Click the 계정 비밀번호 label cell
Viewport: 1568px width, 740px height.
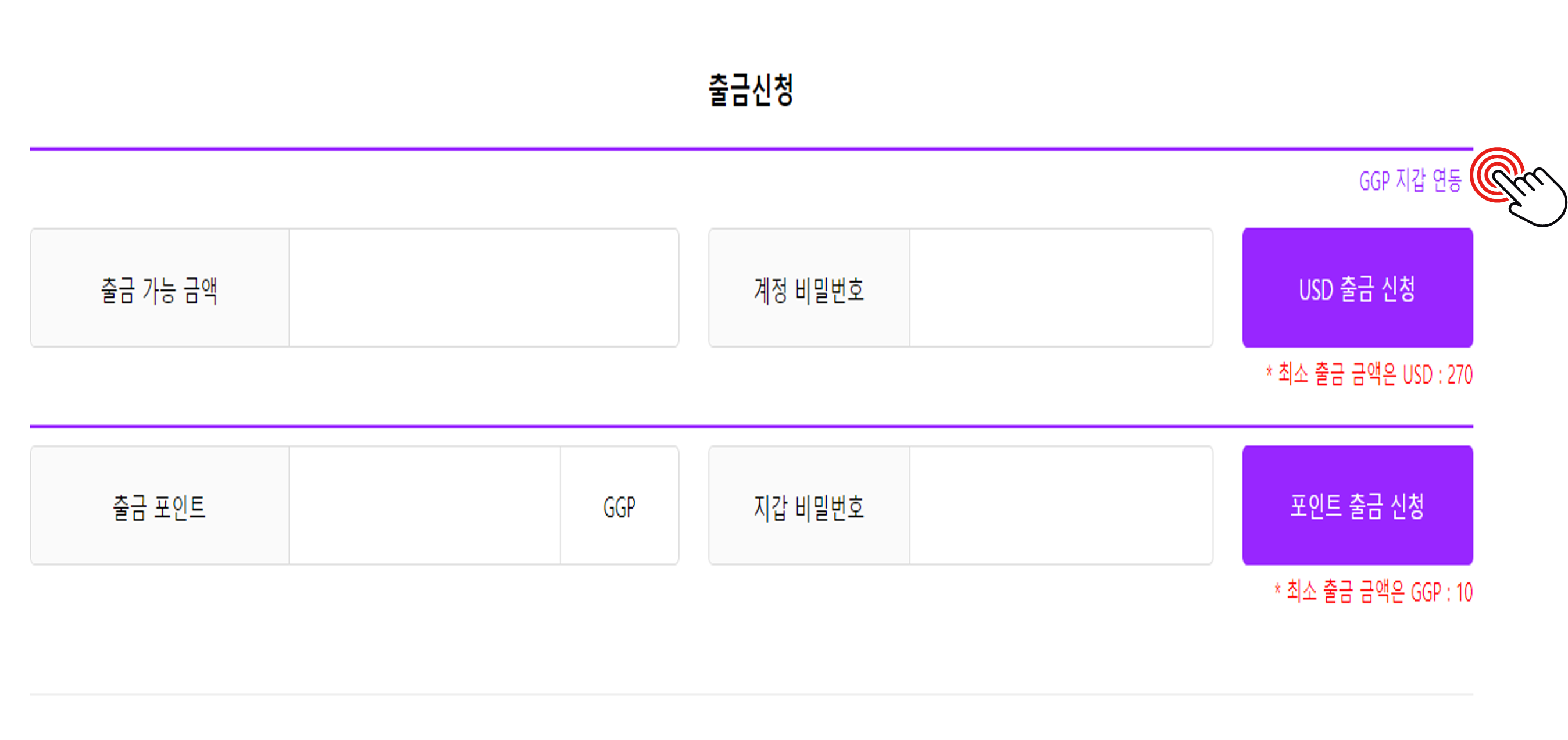(809, 288)
